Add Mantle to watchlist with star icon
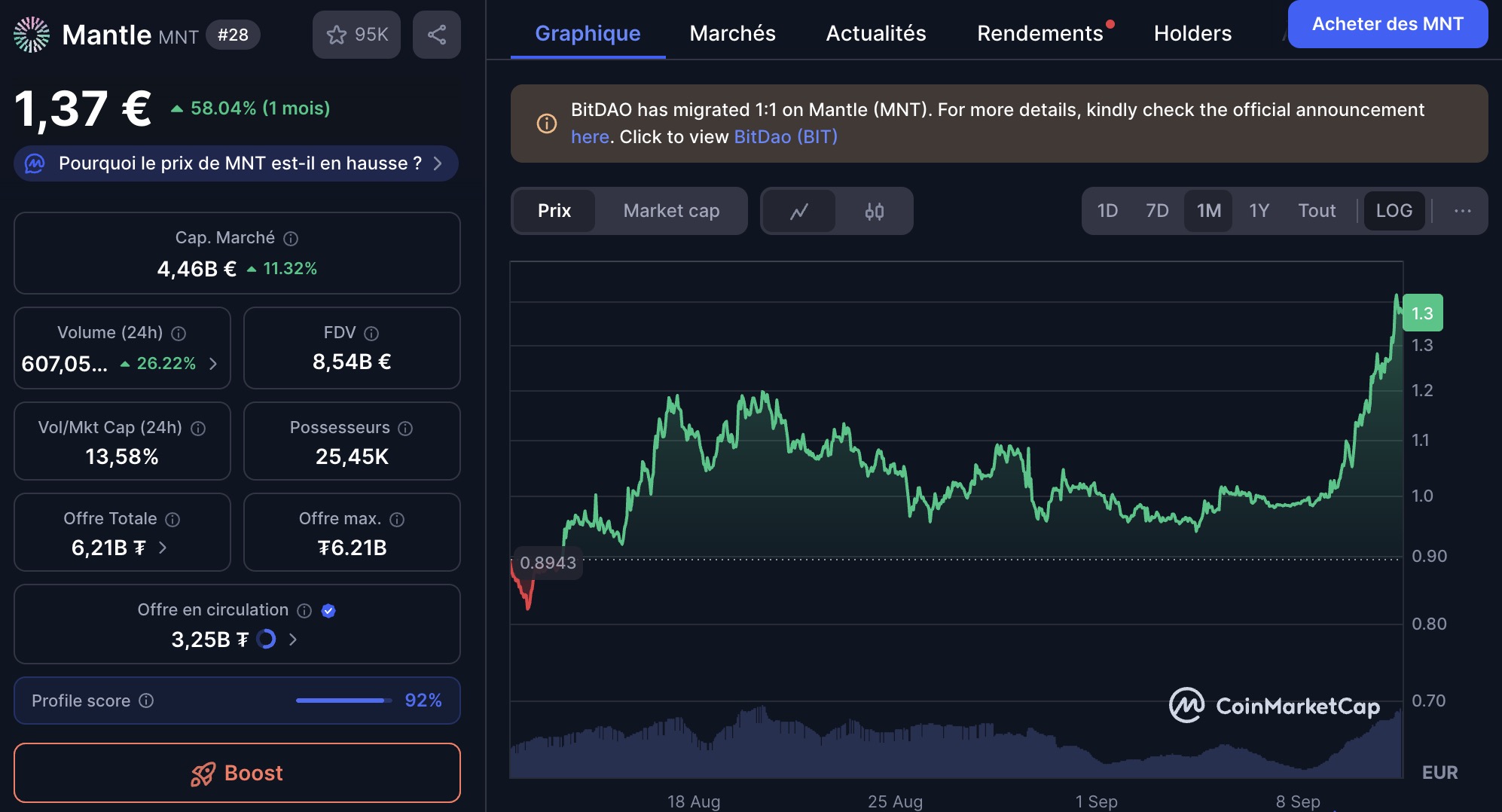 coord(356,35)
